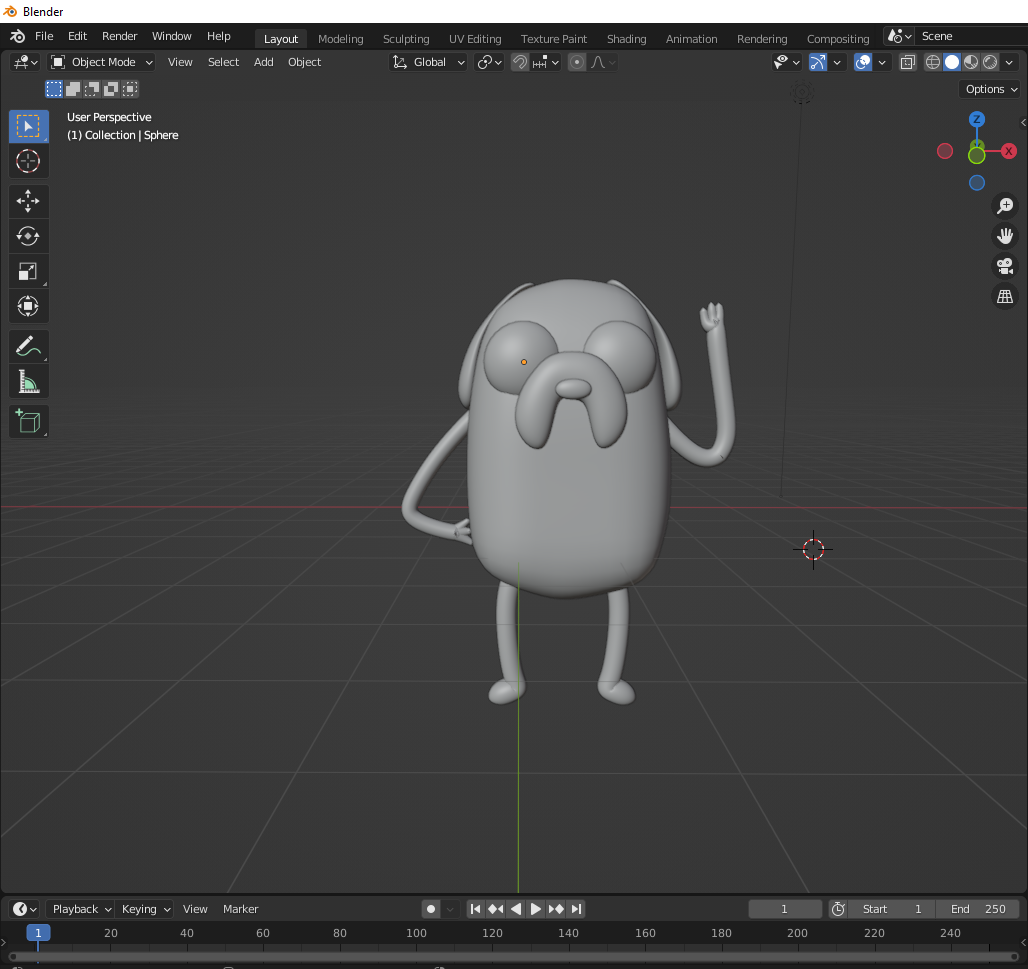Screen dimensions: 1028x969
Task: Click the green Y axis gizmo
Action: (977, 155)
